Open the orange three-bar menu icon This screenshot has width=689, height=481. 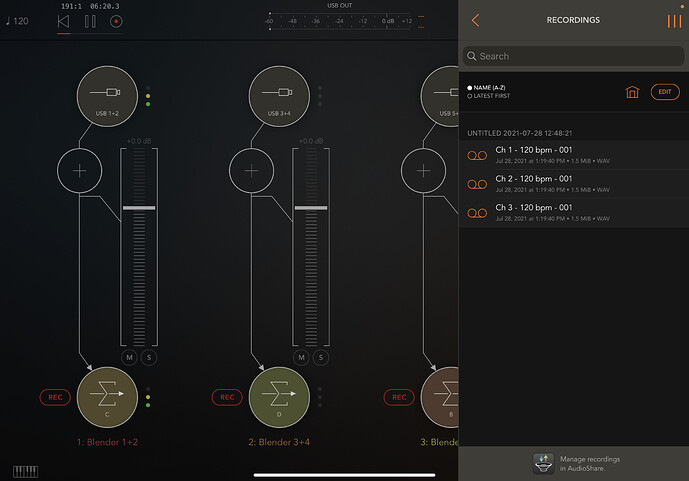673,21
